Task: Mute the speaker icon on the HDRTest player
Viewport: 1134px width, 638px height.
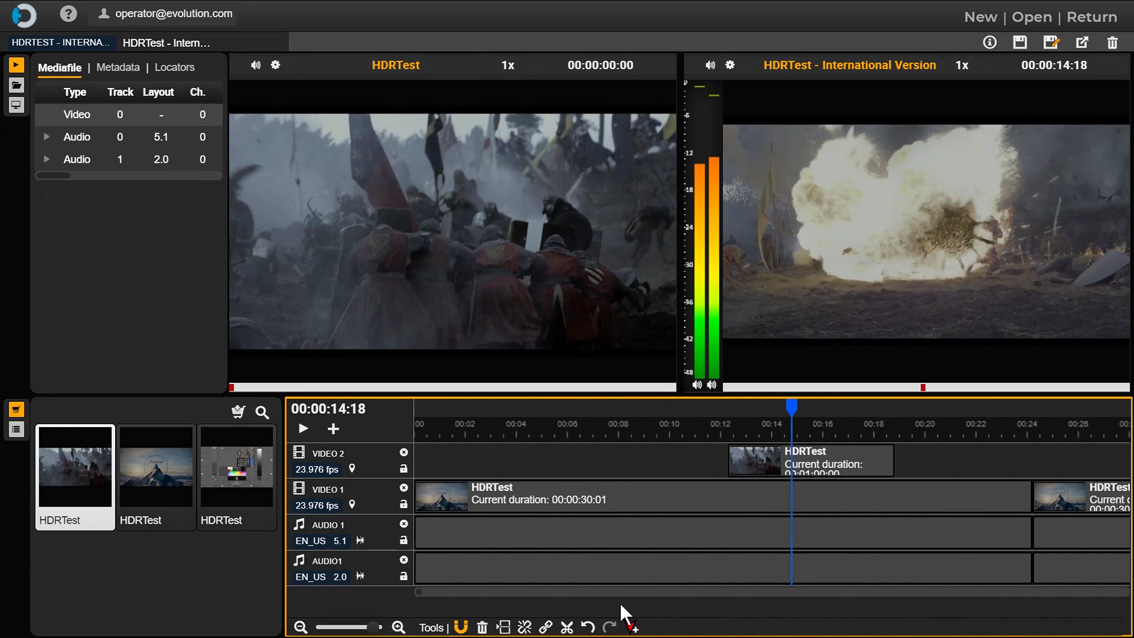Action: click(256, 65)
